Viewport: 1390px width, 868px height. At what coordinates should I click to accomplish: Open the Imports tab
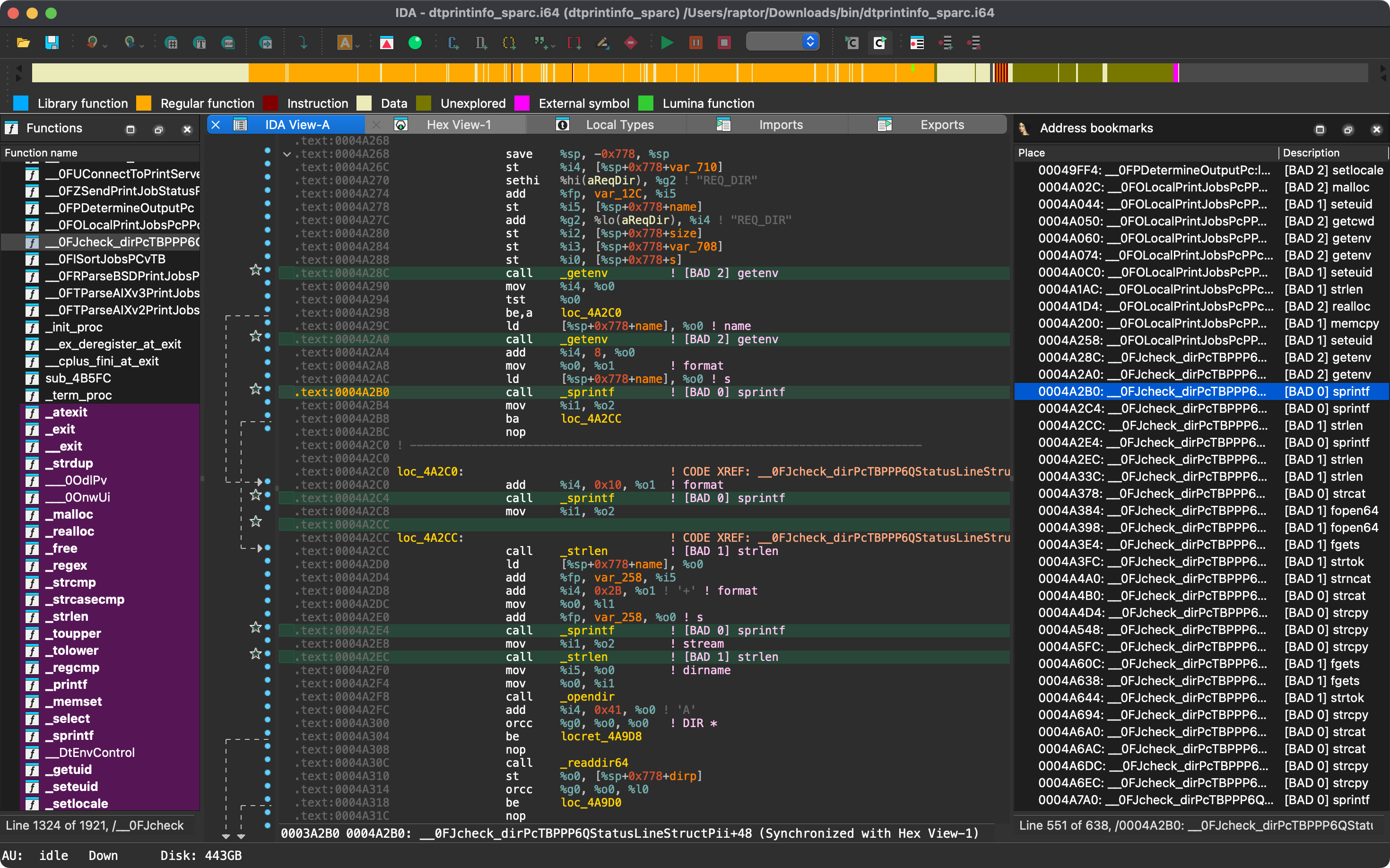click(780, 125)
